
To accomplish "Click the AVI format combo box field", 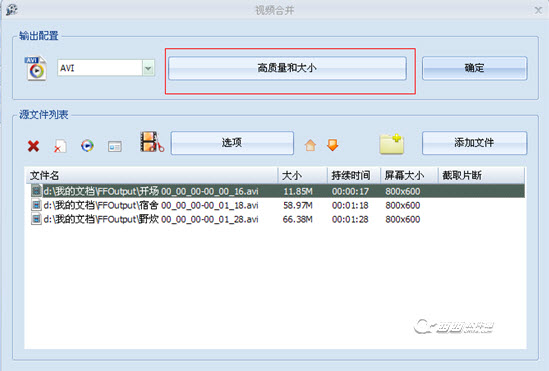I will (x=106, y=68).
